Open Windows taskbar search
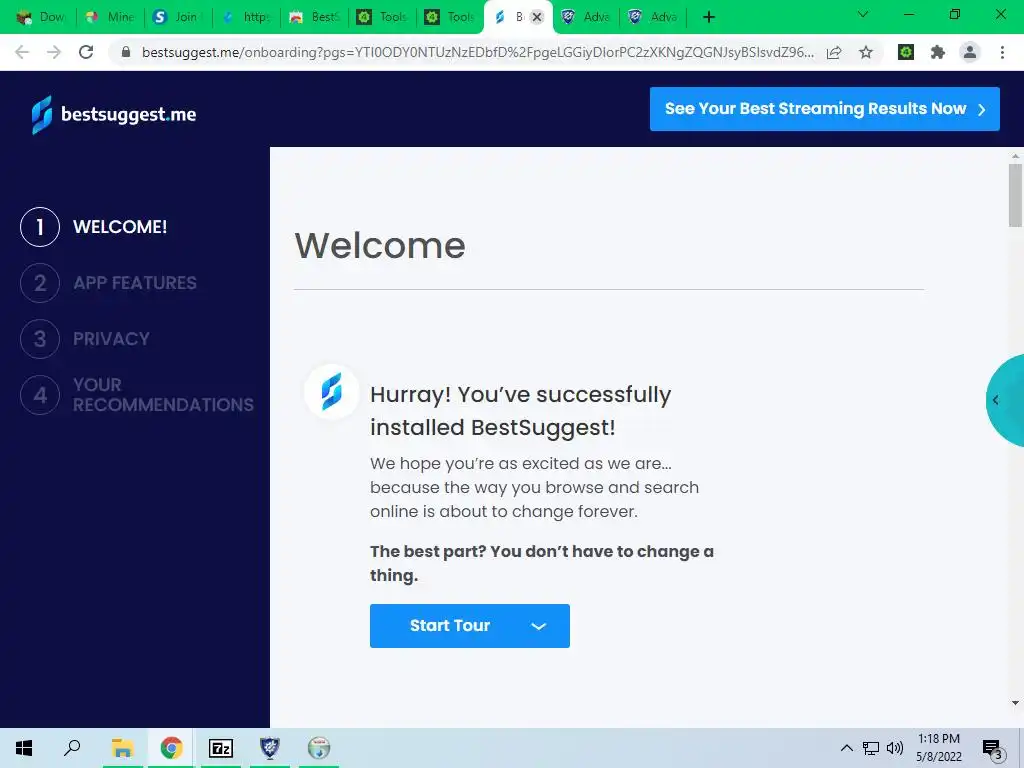The width and height of the screenshot is (1024, 768). pyautogui.click(x=72, y=748)
